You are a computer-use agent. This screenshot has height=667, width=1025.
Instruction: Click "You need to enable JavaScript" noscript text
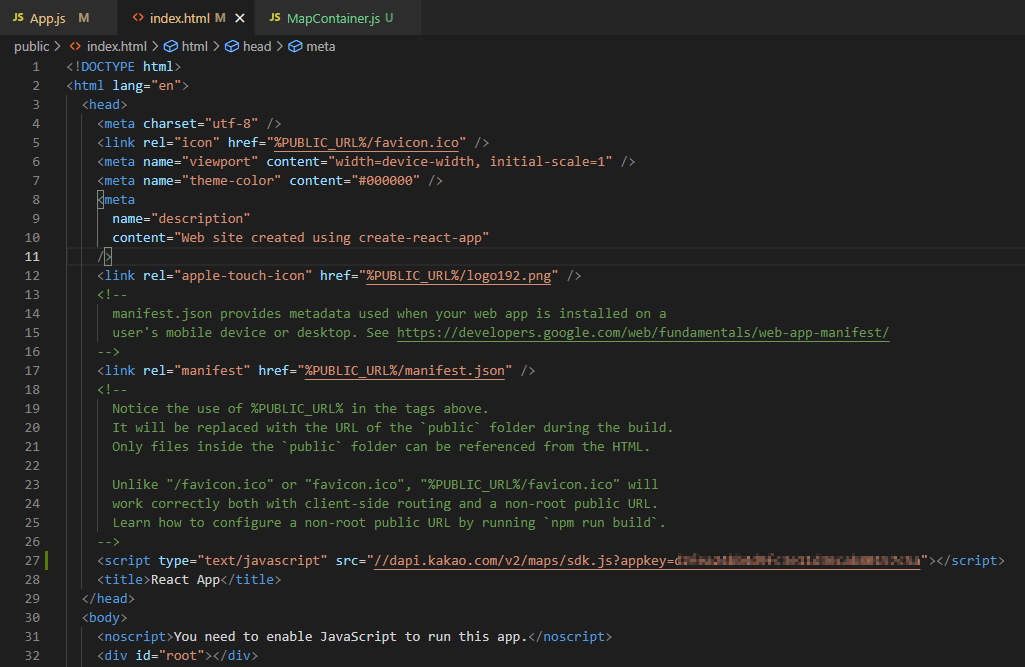(350, 636)
